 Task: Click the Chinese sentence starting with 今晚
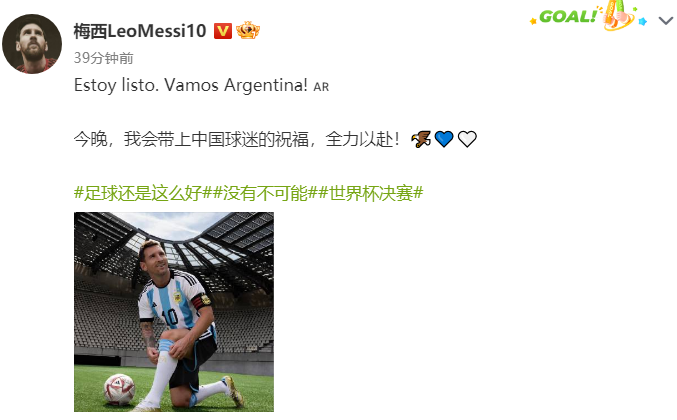coord(237,139)
